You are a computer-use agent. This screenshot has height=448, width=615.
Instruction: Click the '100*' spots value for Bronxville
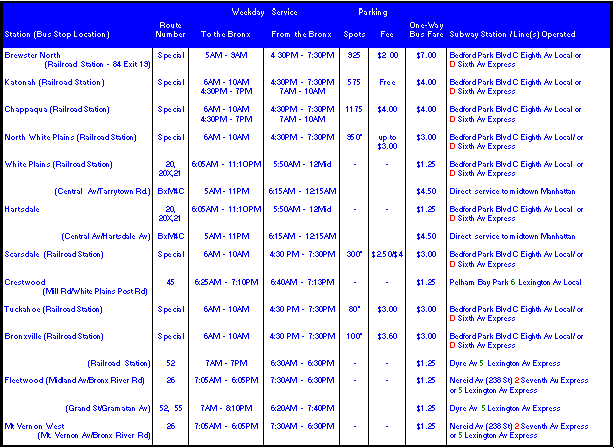pos(354,336)
